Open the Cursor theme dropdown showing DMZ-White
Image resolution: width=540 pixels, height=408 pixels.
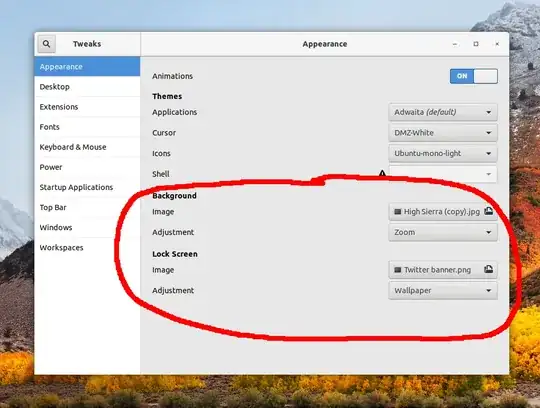click(443, 133)
